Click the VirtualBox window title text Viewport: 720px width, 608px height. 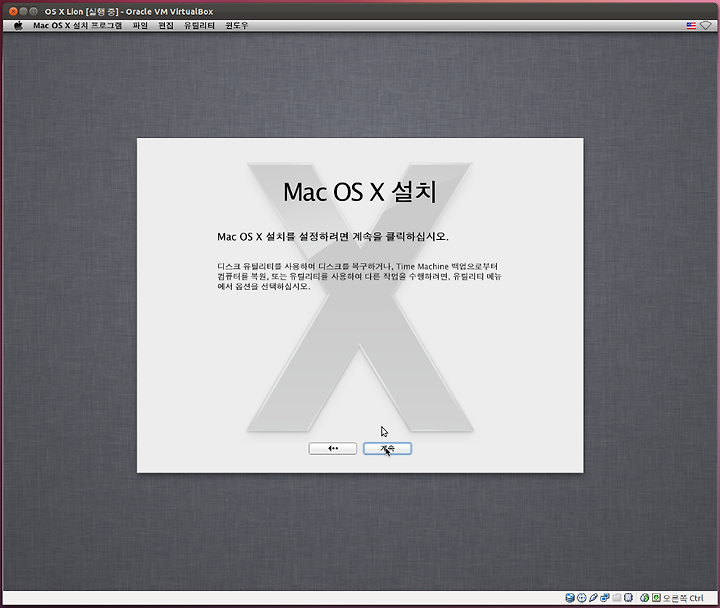pos(129,11)
